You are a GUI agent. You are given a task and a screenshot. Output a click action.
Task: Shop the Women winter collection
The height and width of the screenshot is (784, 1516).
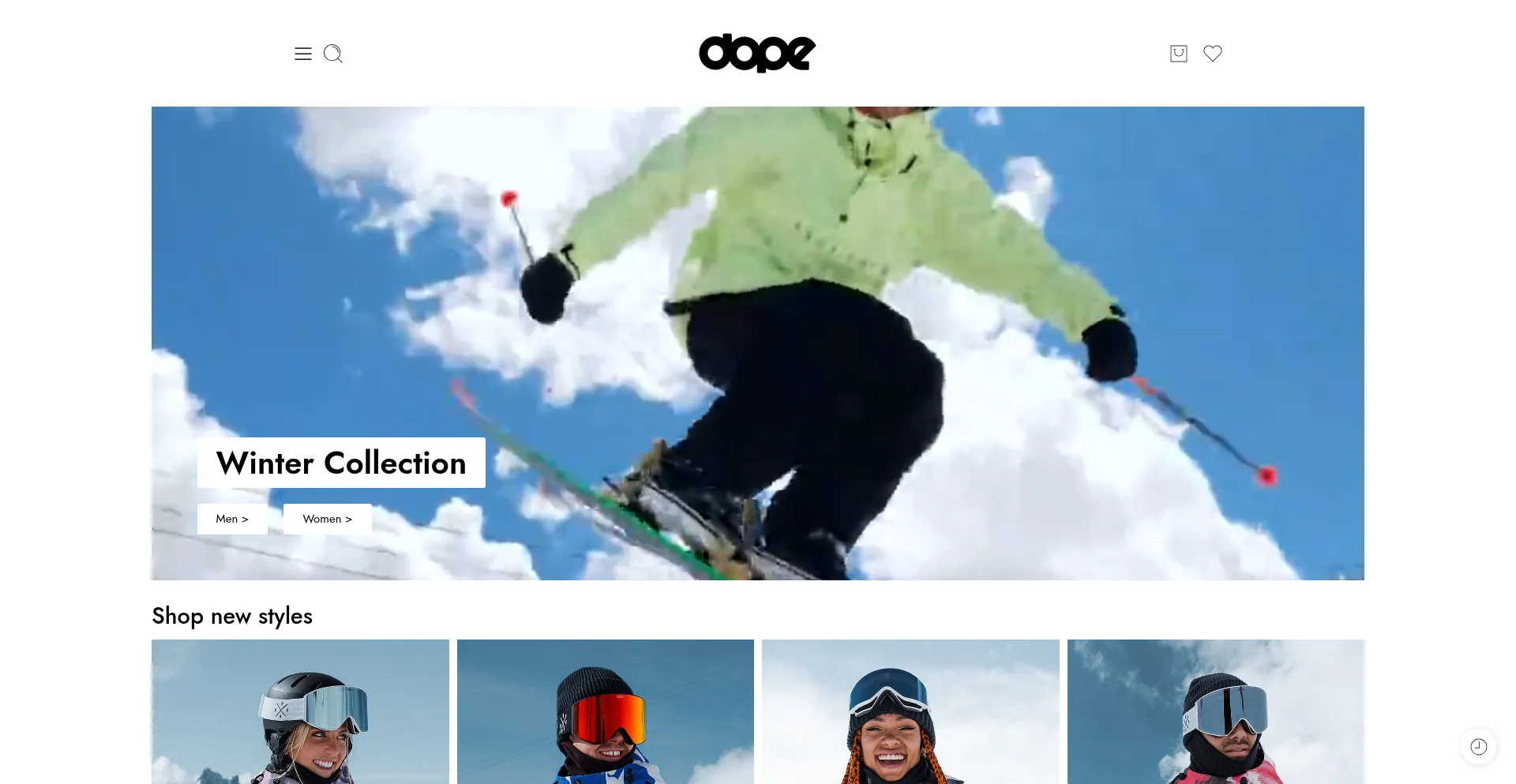click(x=328, y=519)
